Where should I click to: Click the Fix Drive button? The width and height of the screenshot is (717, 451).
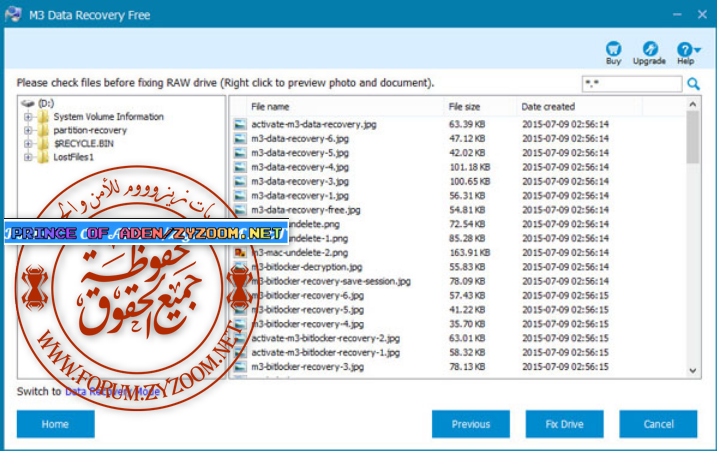pos(564,424)
